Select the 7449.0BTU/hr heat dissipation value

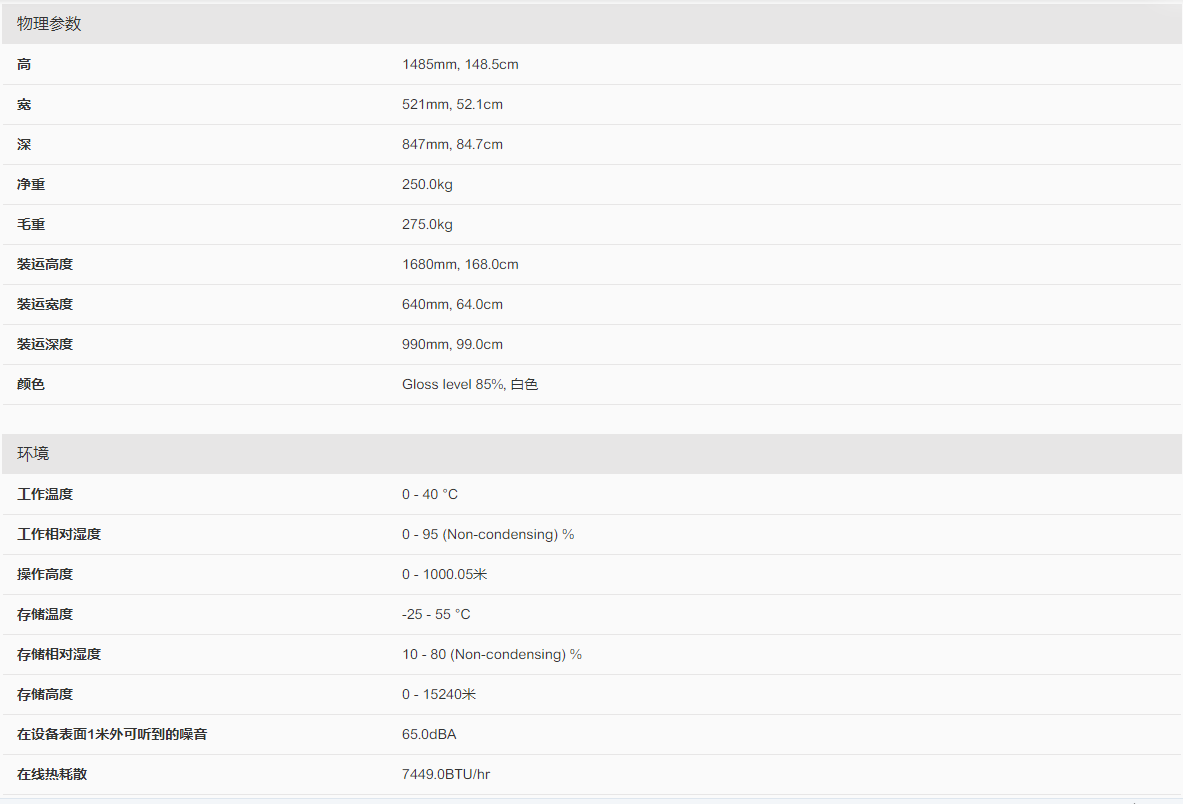(x=446, y=775)
